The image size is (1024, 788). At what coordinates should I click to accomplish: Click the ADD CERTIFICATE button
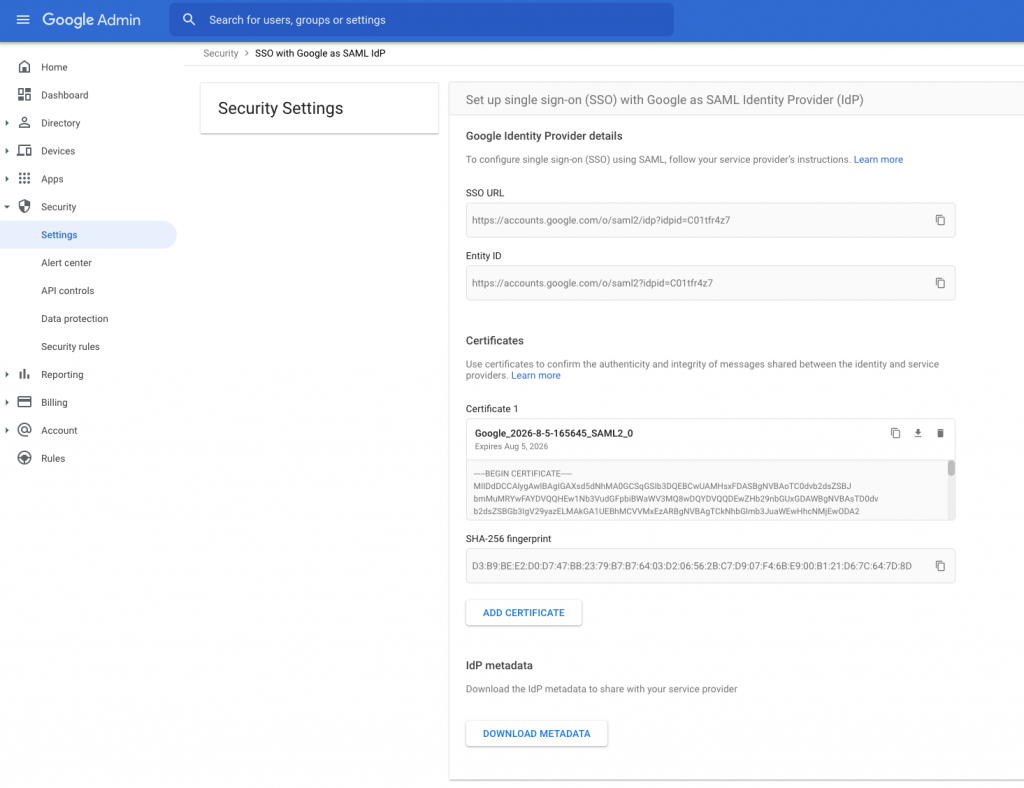coord(523,612)
